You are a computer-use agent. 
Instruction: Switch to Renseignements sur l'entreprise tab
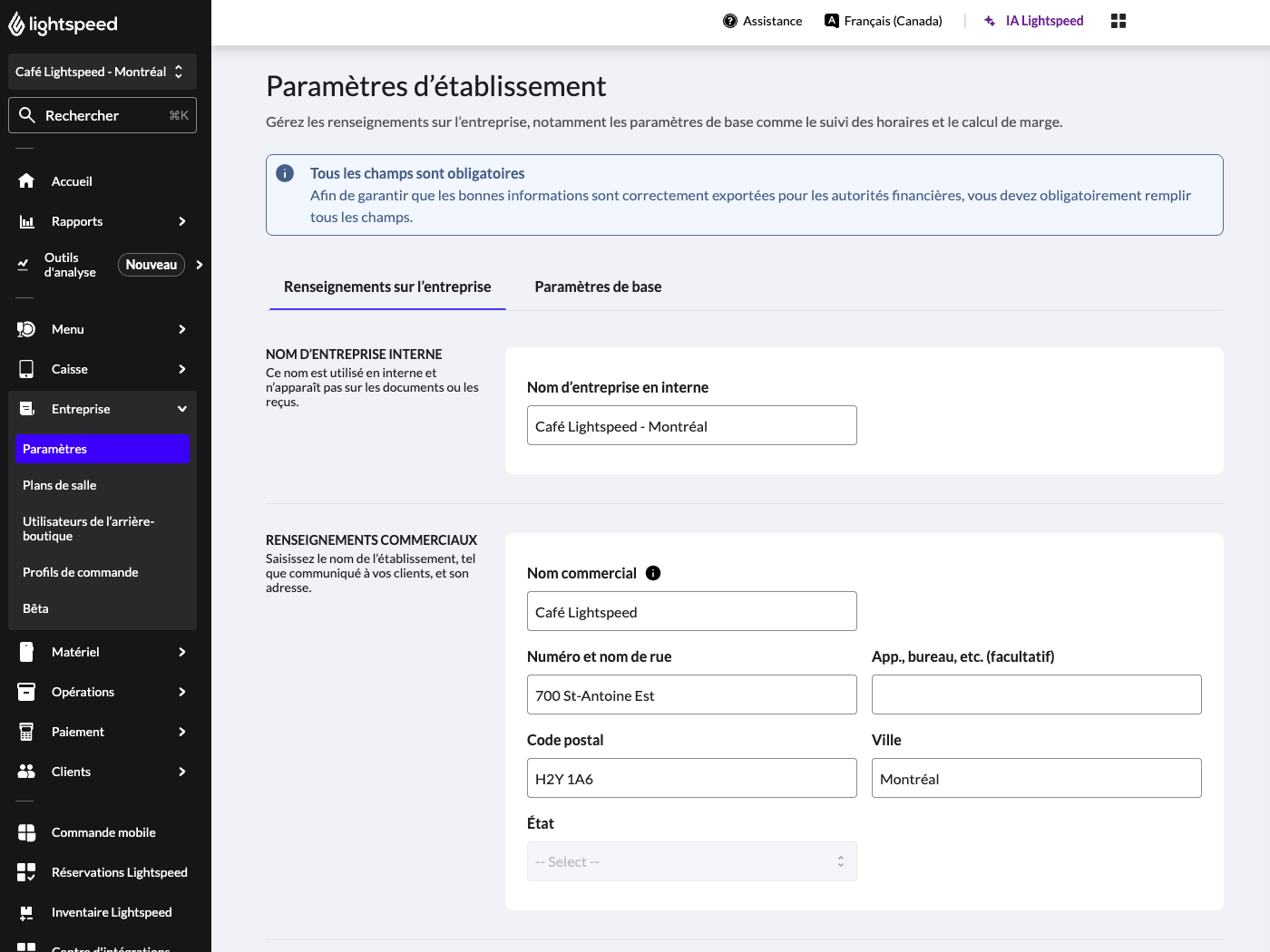click(387, 287)
